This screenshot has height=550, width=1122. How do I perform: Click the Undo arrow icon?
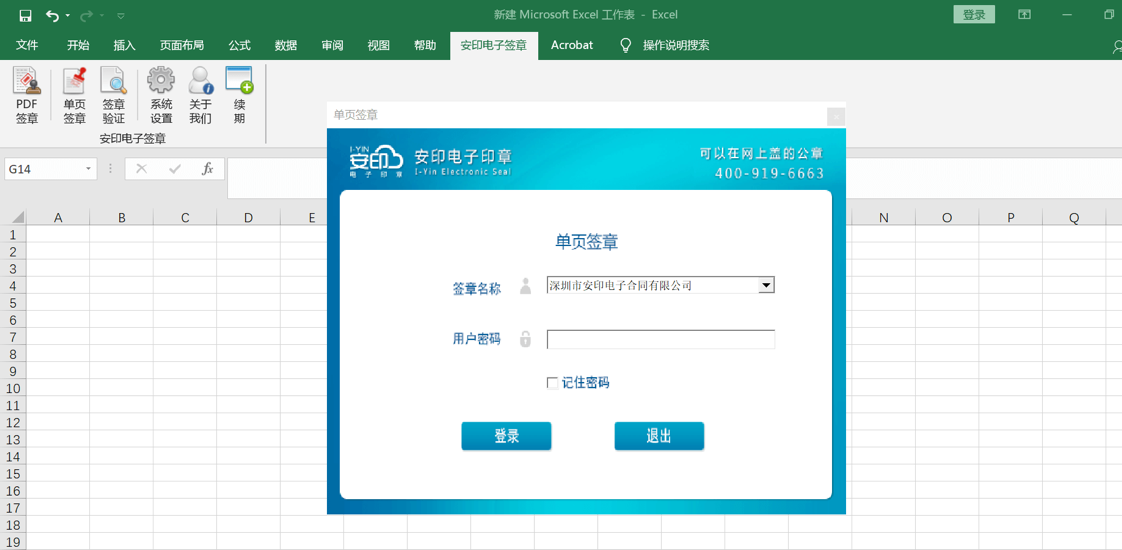tap(52, 15)
